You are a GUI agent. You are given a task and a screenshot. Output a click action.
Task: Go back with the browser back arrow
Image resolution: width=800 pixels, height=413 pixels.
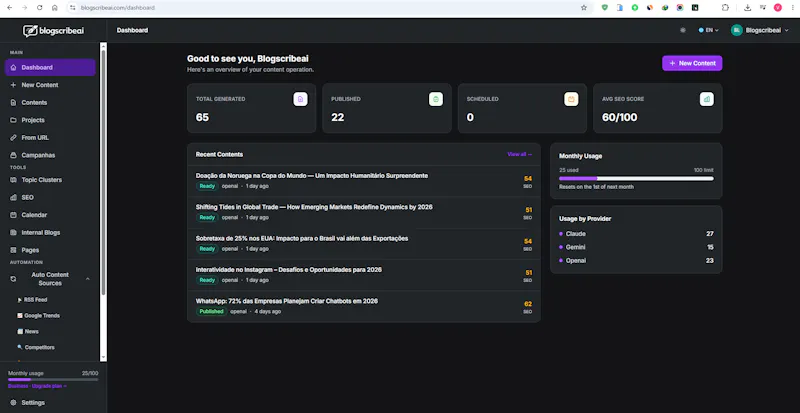(9, 8)
